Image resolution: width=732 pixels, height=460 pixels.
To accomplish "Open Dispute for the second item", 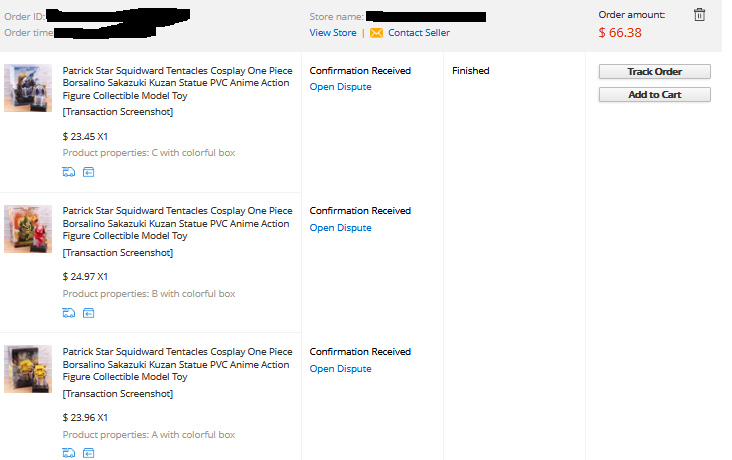I will click(x=340, y=227).
